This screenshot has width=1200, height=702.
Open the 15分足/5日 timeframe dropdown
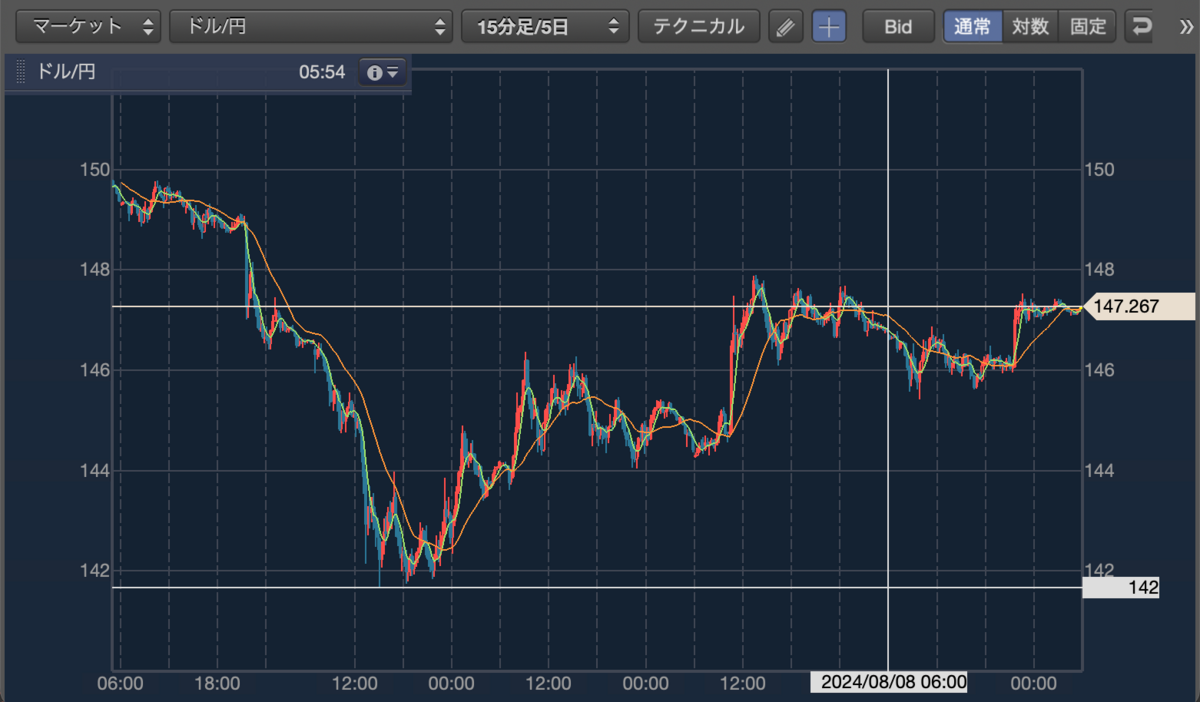545,27
